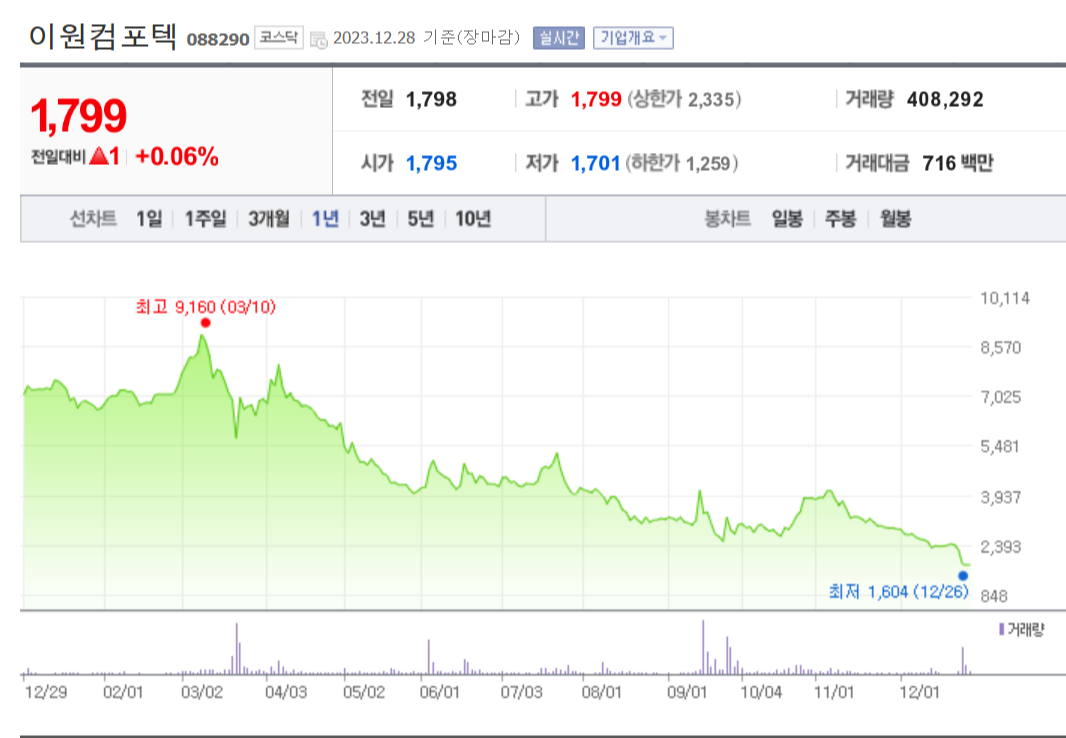Click the red 최고 9,160 high marker dot
The height and width of the screenshot is (738, 1066).
click(205, 323)
